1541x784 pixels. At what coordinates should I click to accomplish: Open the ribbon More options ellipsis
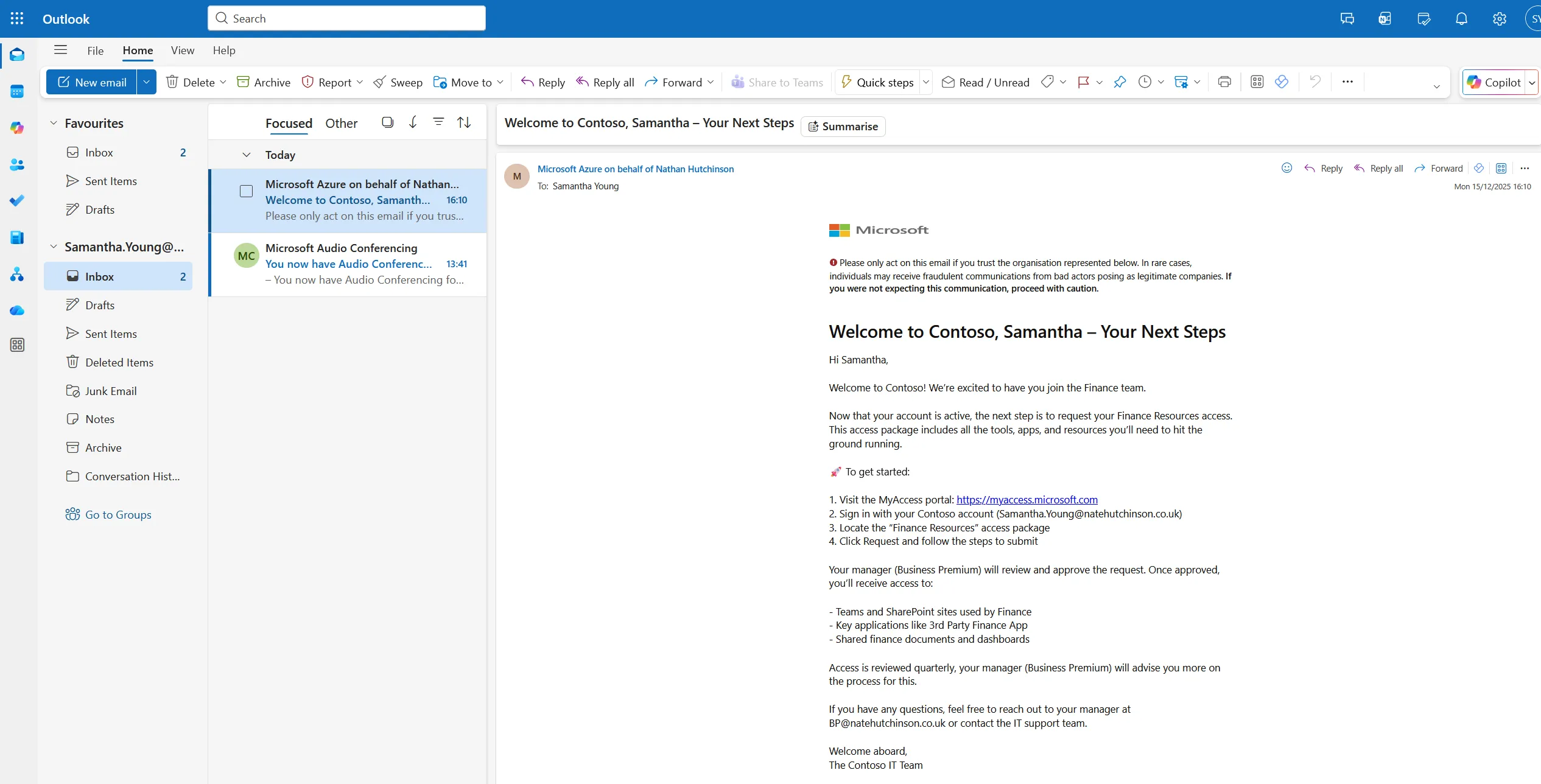pos(1347,82)
